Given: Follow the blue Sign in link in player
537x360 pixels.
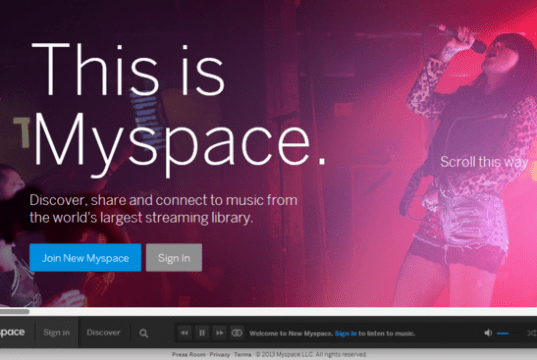Looking at the screenshot, I should tap(346, 333).
